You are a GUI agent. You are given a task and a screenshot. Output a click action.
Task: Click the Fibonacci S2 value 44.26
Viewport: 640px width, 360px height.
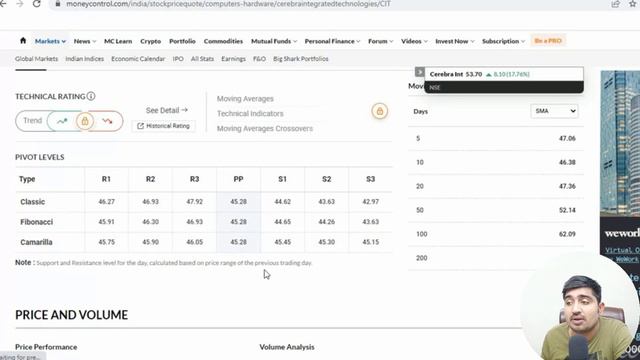click(327, 222)
